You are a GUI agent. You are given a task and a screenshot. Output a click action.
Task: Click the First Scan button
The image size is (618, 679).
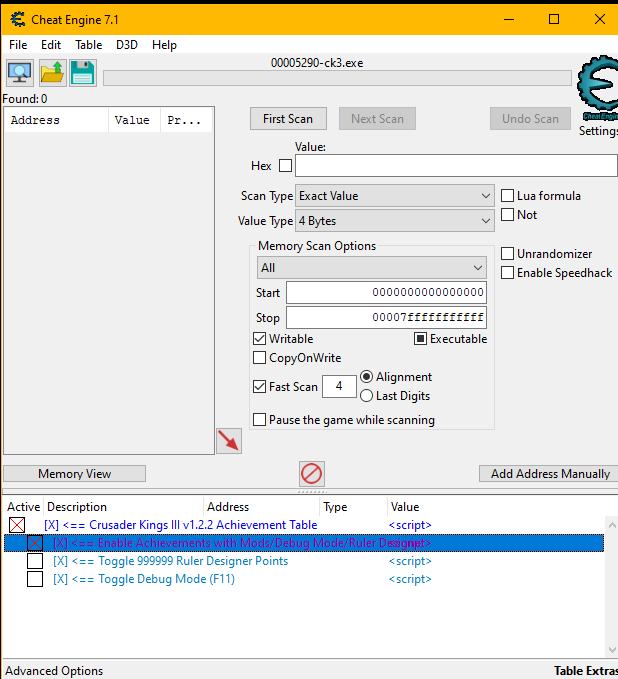[x=288, y=119]
